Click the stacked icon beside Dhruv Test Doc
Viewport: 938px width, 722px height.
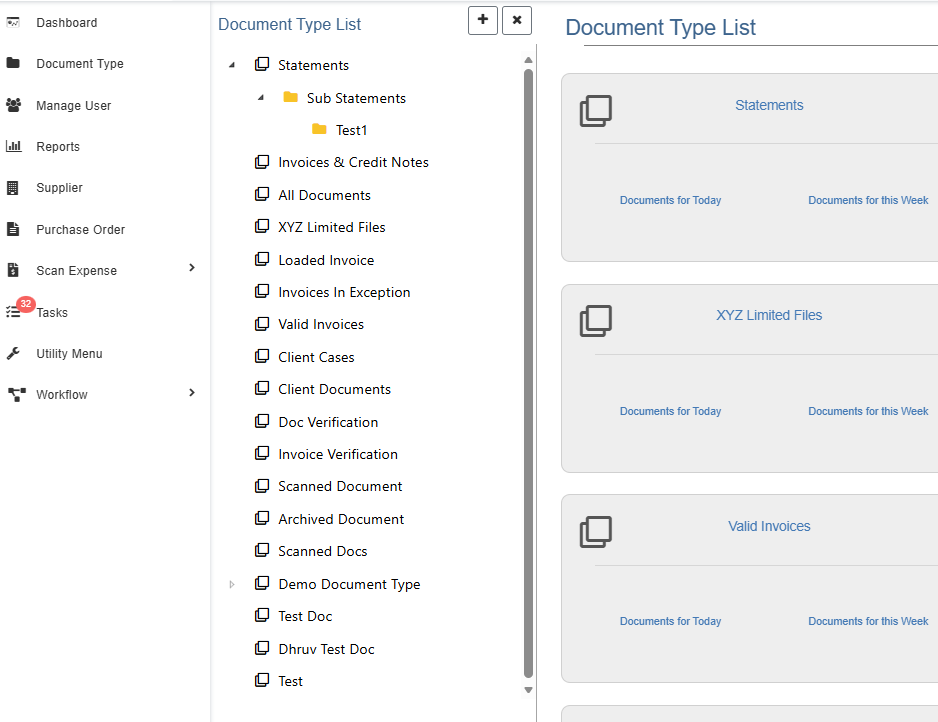point(262,648)
